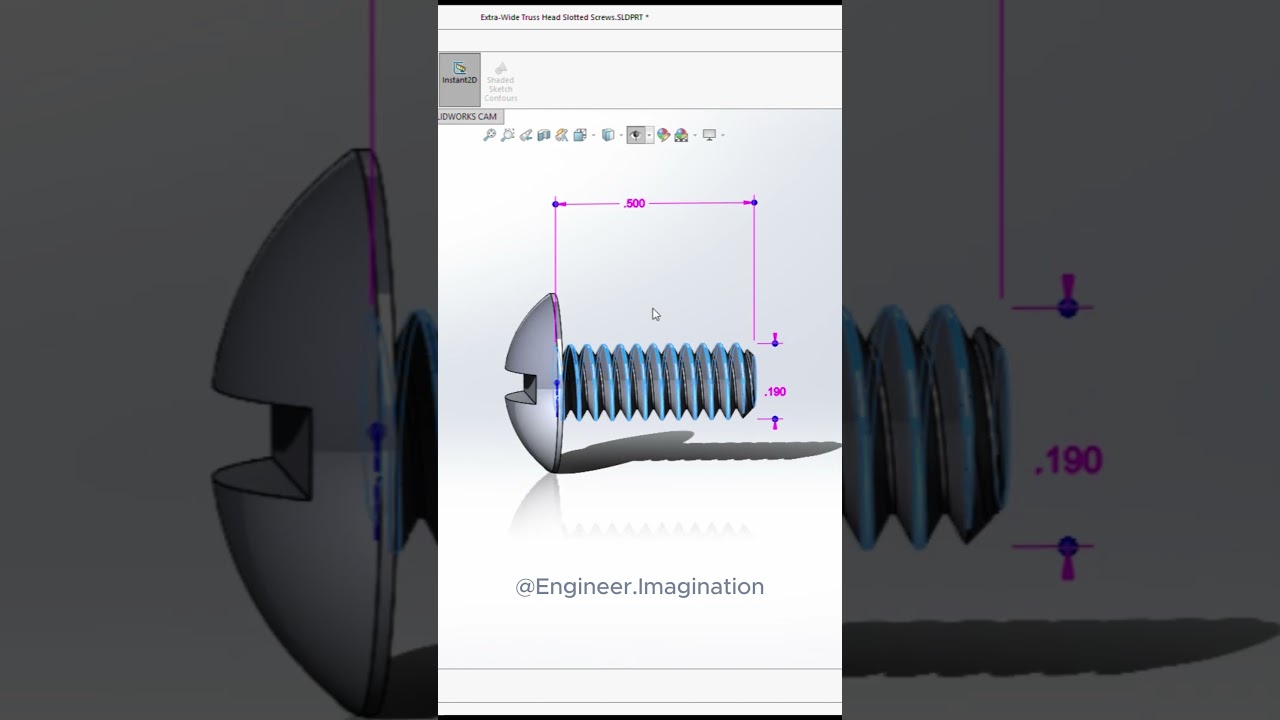Toggle the Hide/Show Items eye icon

[636, 135]
